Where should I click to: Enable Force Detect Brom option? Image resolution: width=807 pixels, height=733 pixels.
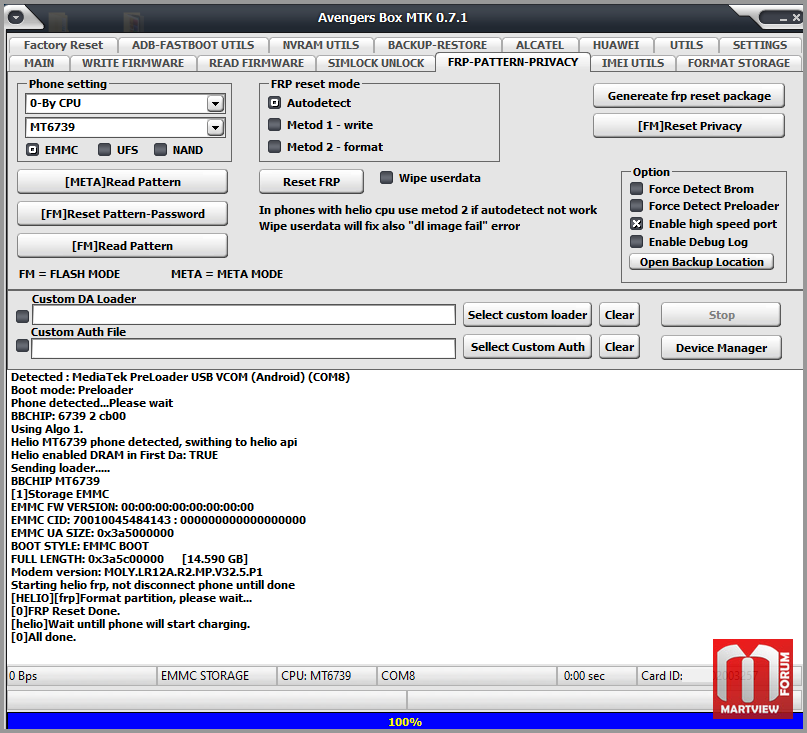click(637, 189)
